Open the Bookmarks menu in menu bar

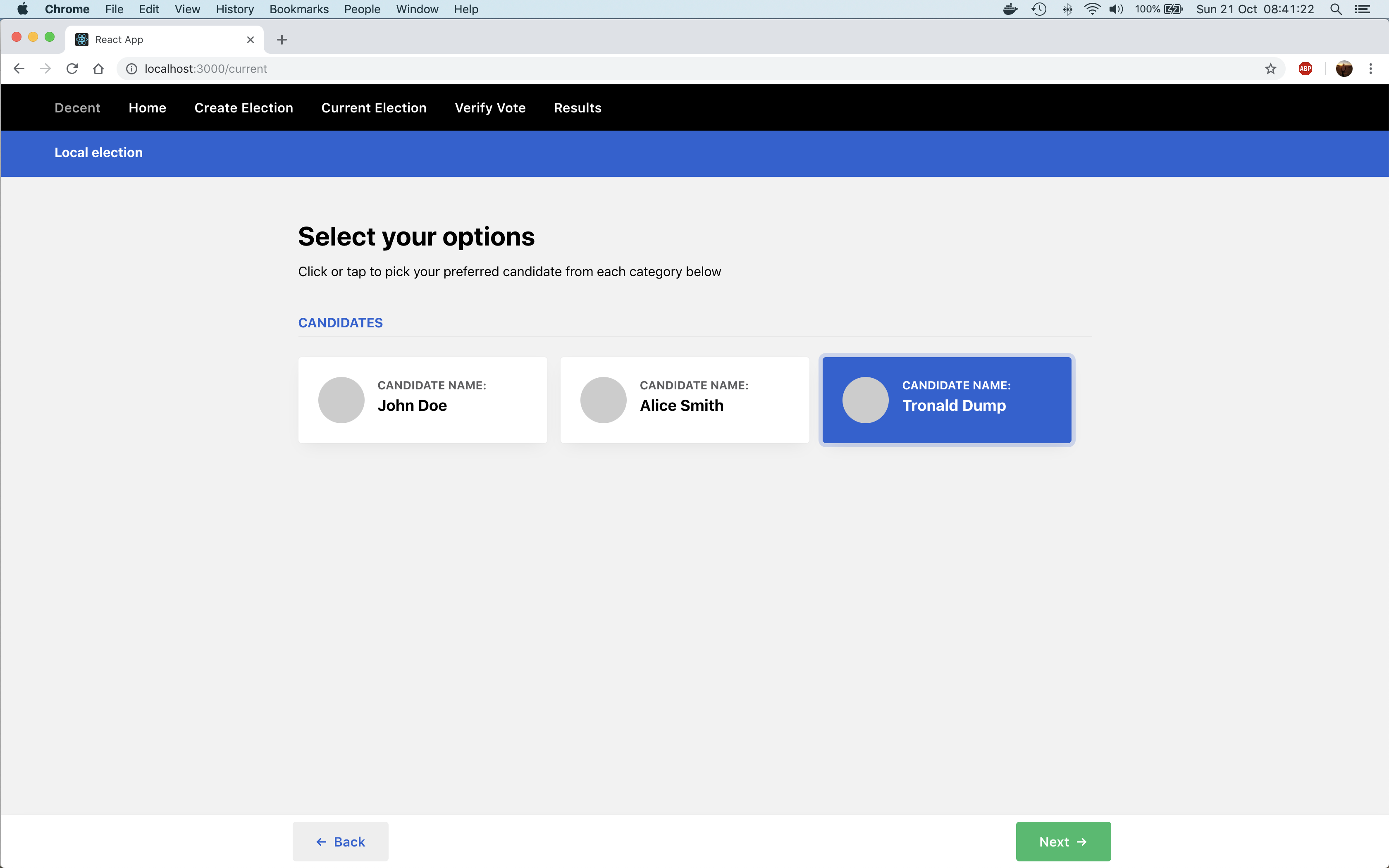[x=298, y=9]
